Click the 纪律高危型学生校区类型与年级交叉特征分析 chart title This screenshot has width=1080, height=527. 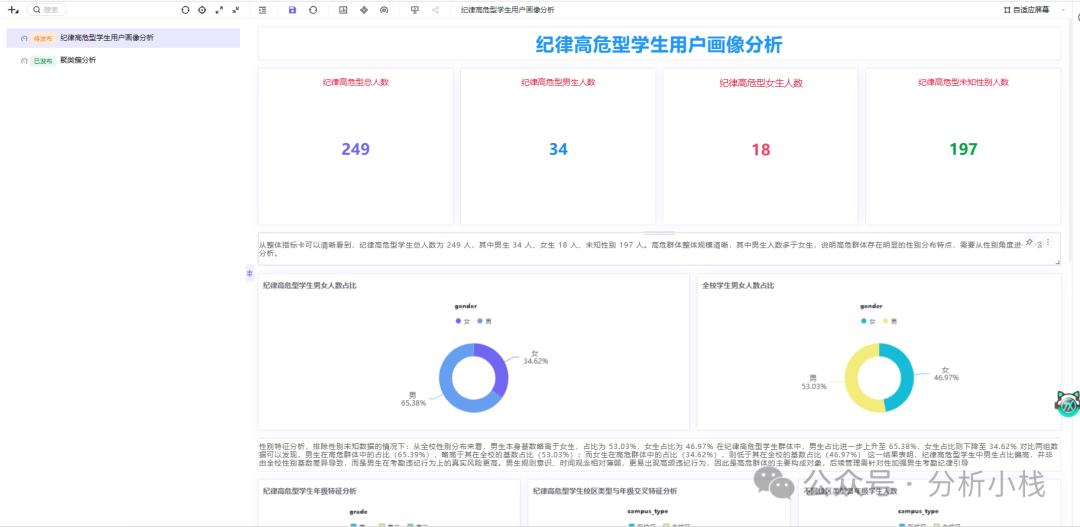coord(605,490)
